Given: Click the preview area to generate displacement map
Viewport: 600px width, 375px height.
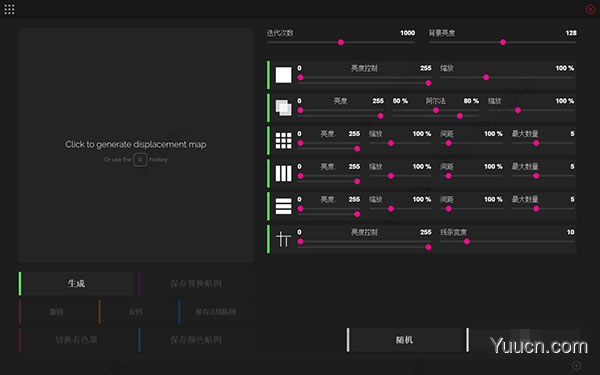Looking at the screenshot, I should point(136,145).
